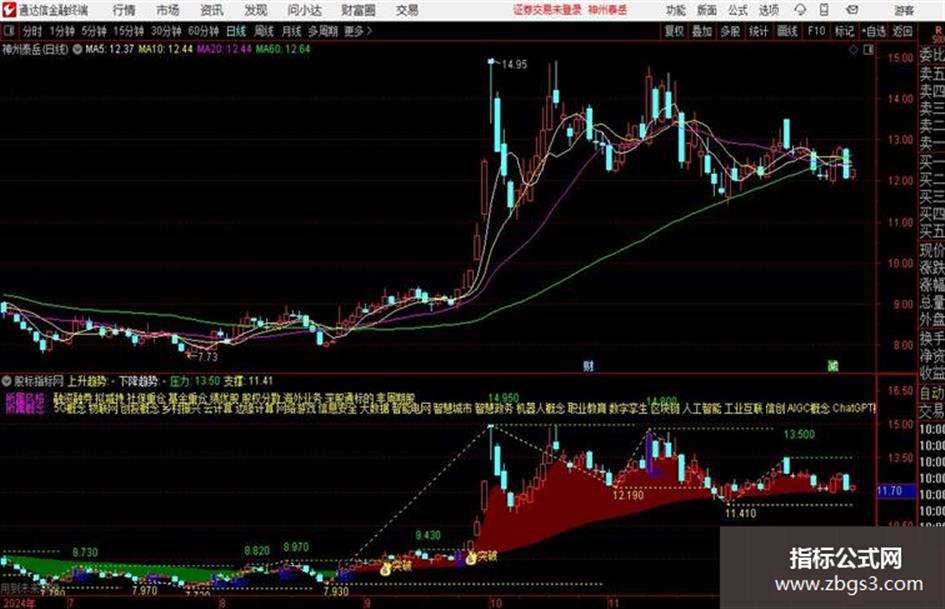This screenshot has height=609, width=945.
Task: Select the 月线 monthly period tab
Action: (x=291, y=31)
